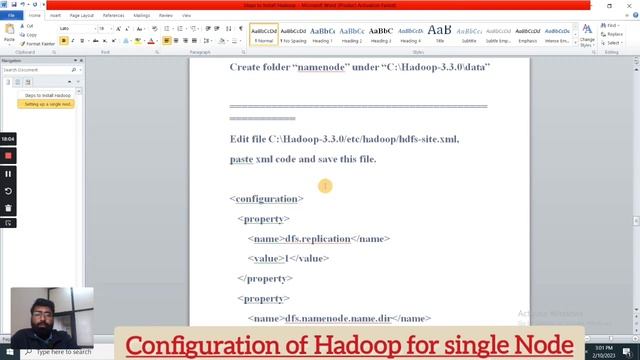The image size is (640, 360).
Task: Open Find in Editing group
Action: [611, 26]
